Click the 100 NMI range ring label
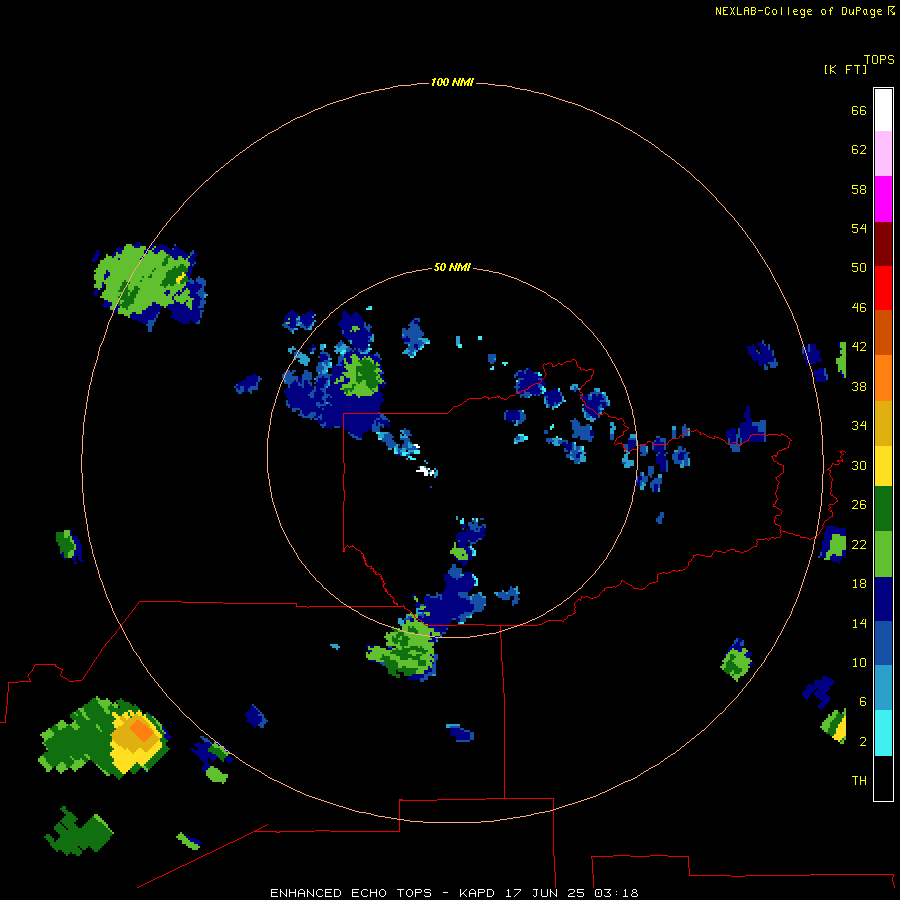This screenshot has width=900, height=900. click(x=452, y=83)
